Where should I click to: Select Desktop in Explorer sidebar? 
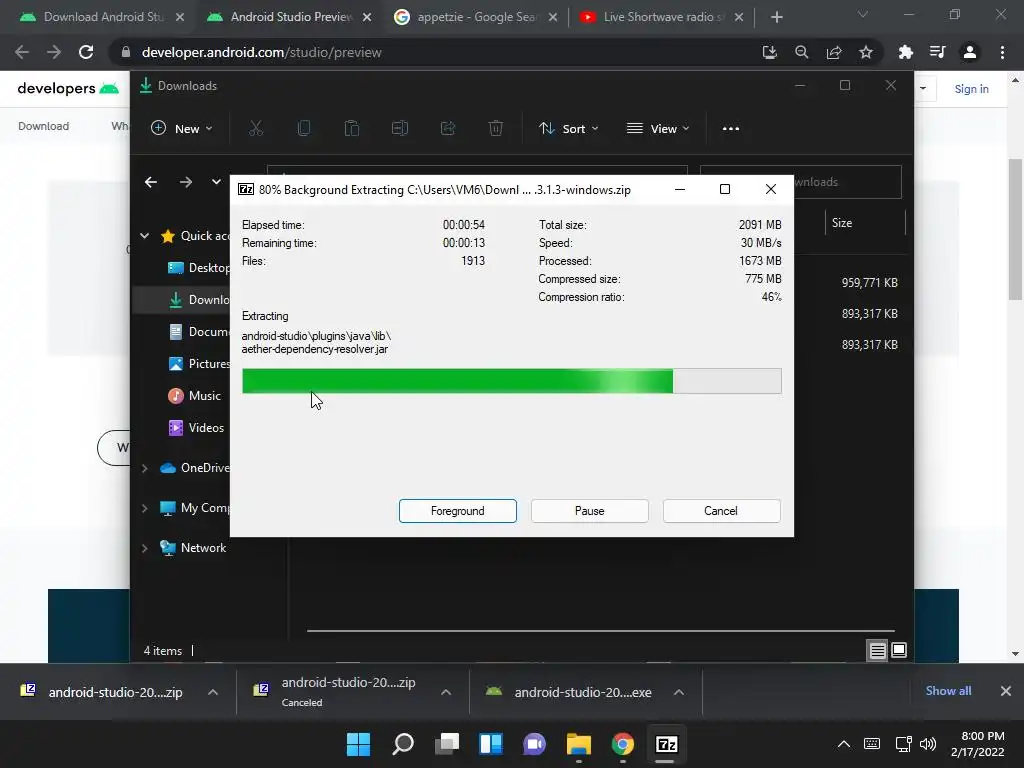[199, 268]
